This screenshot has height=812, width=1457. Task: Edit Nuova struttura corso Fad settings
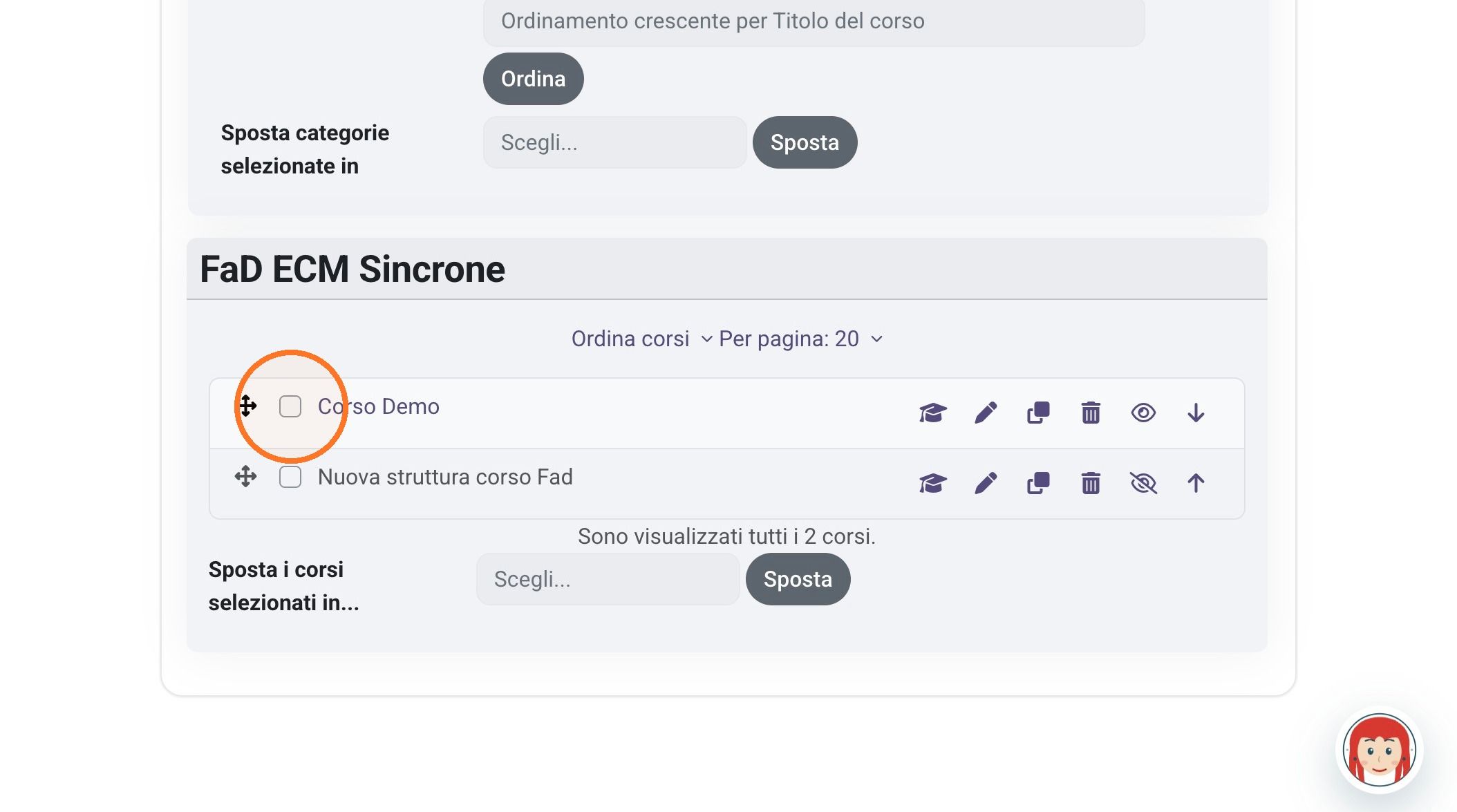point(986,483)
